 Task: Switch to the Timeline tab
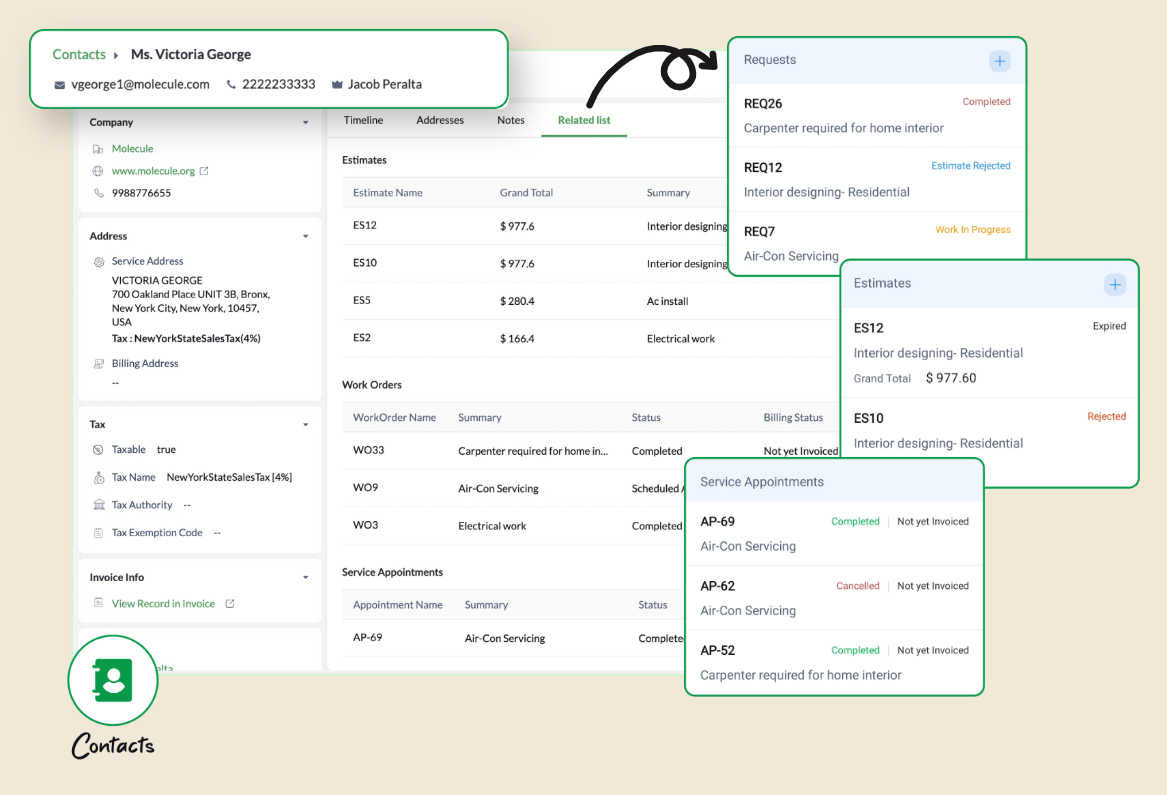coord(363,120)
